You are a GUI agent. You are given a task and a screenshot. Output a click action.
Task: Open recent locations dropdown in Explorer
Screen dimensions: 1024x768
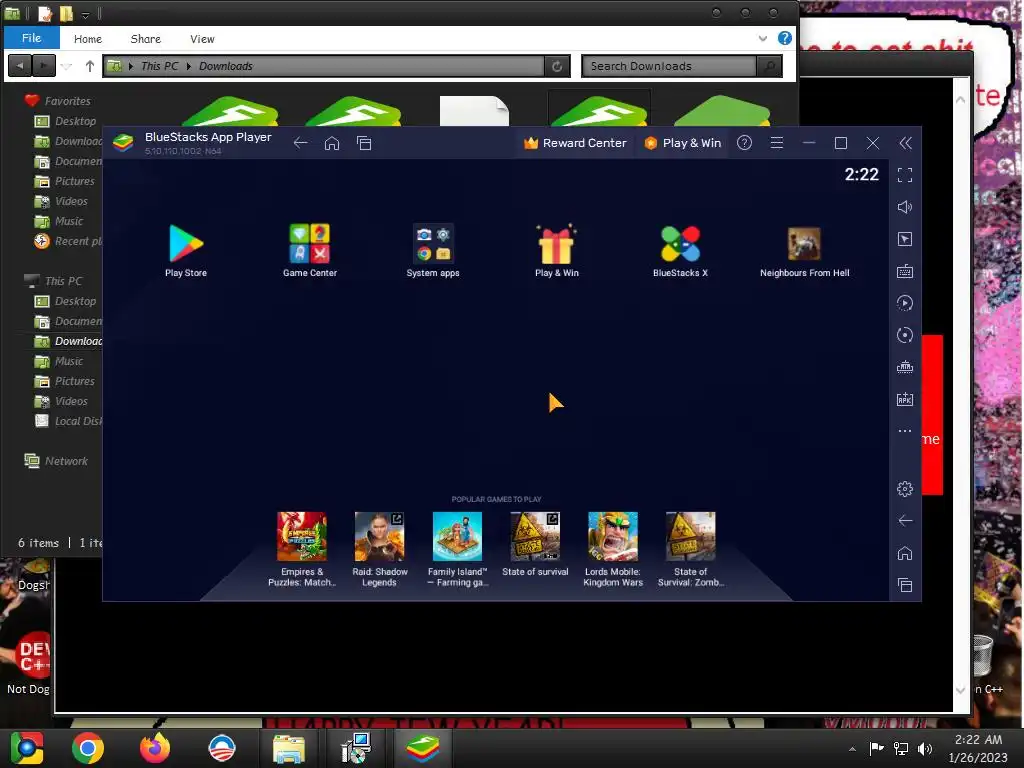(x=67, y=66)
